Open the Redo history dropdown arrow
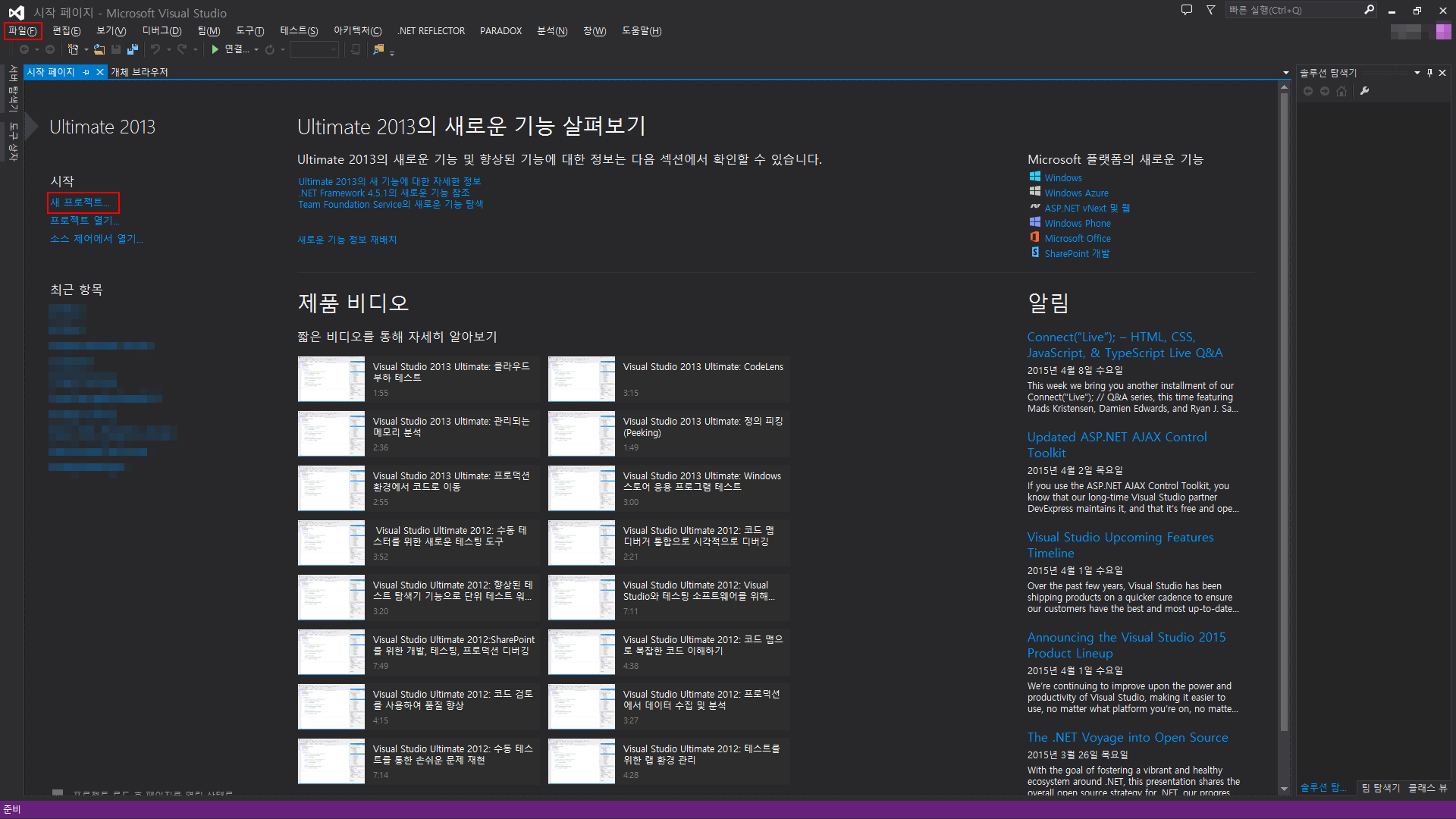This screenshot has height=819, width=1456. 195,50
